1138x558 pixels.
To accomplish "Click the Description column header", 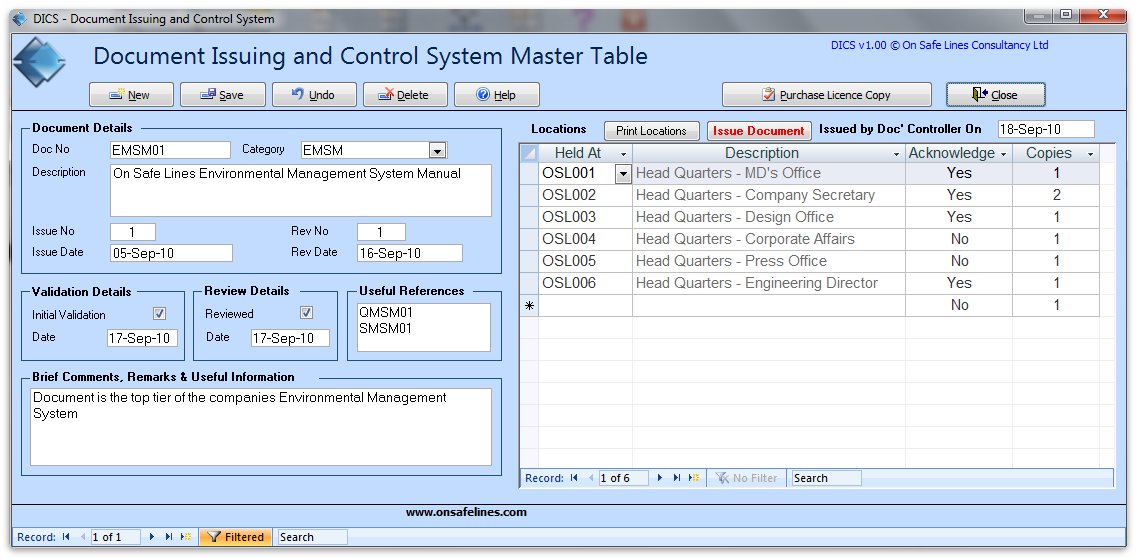I will tap(761, 154).
